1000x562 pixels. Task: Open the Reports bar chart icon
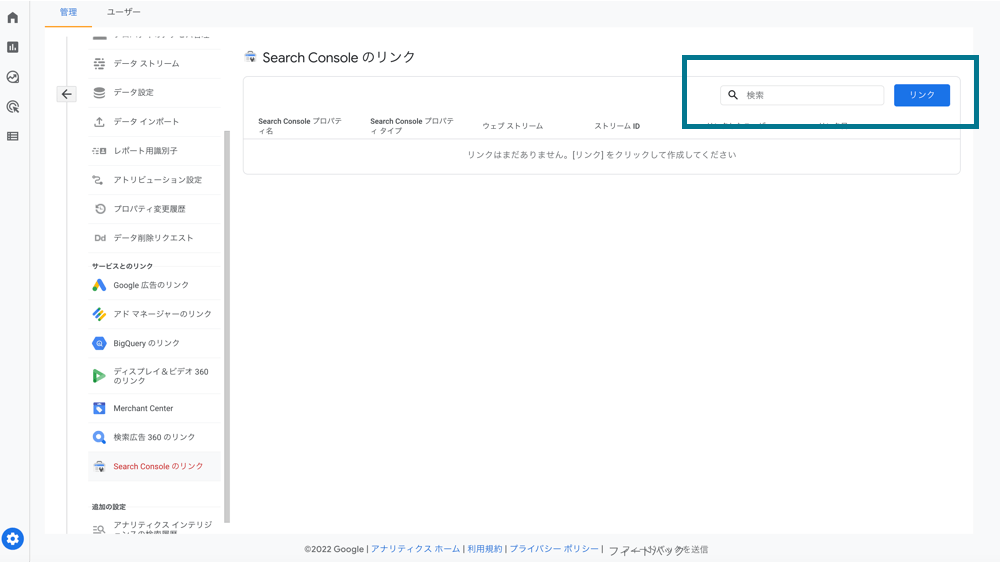click(13, 47)
